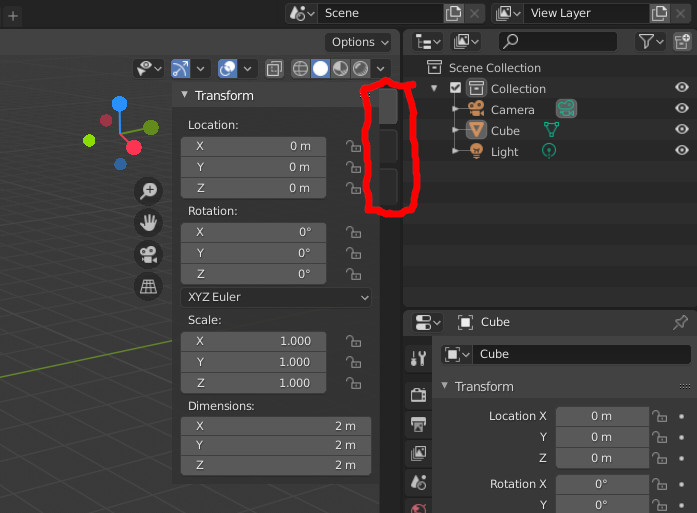Click the view layer browse icon
Image resolution: width=697 pixels, height=513 pixels.
pos(508,13)
